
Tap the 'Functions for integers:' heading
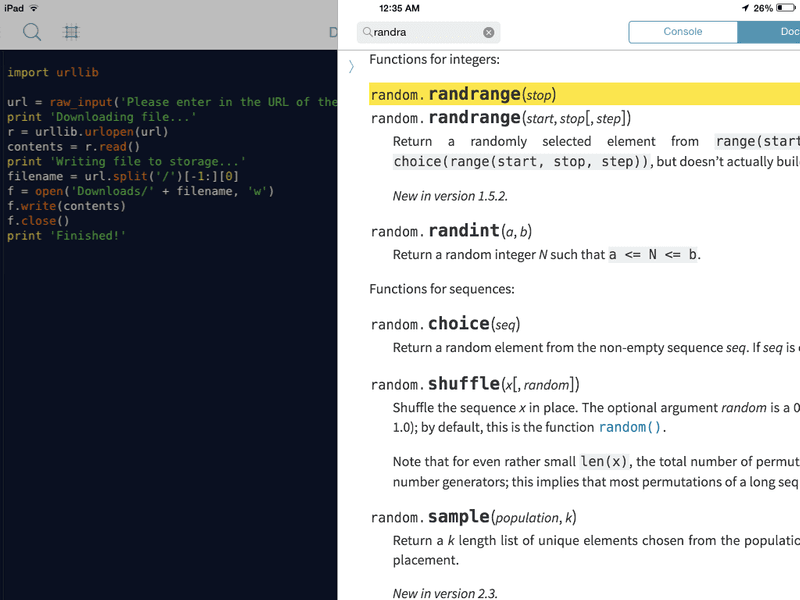[435, 59]
